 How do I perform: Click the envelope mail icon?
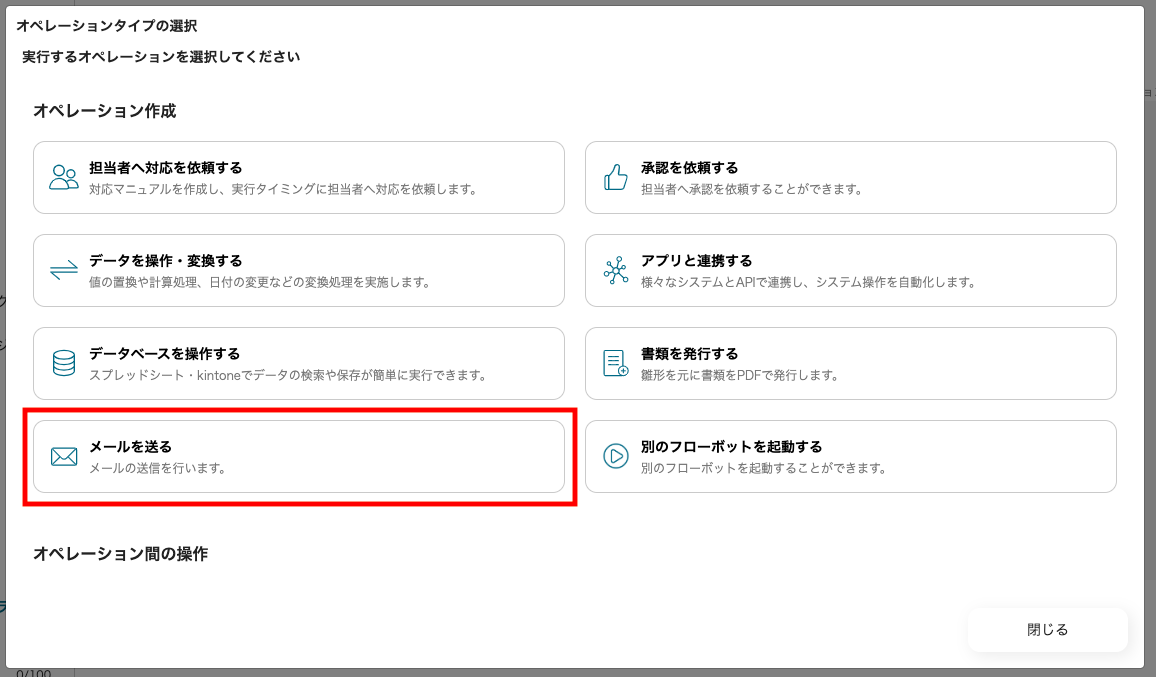[64, 457]
